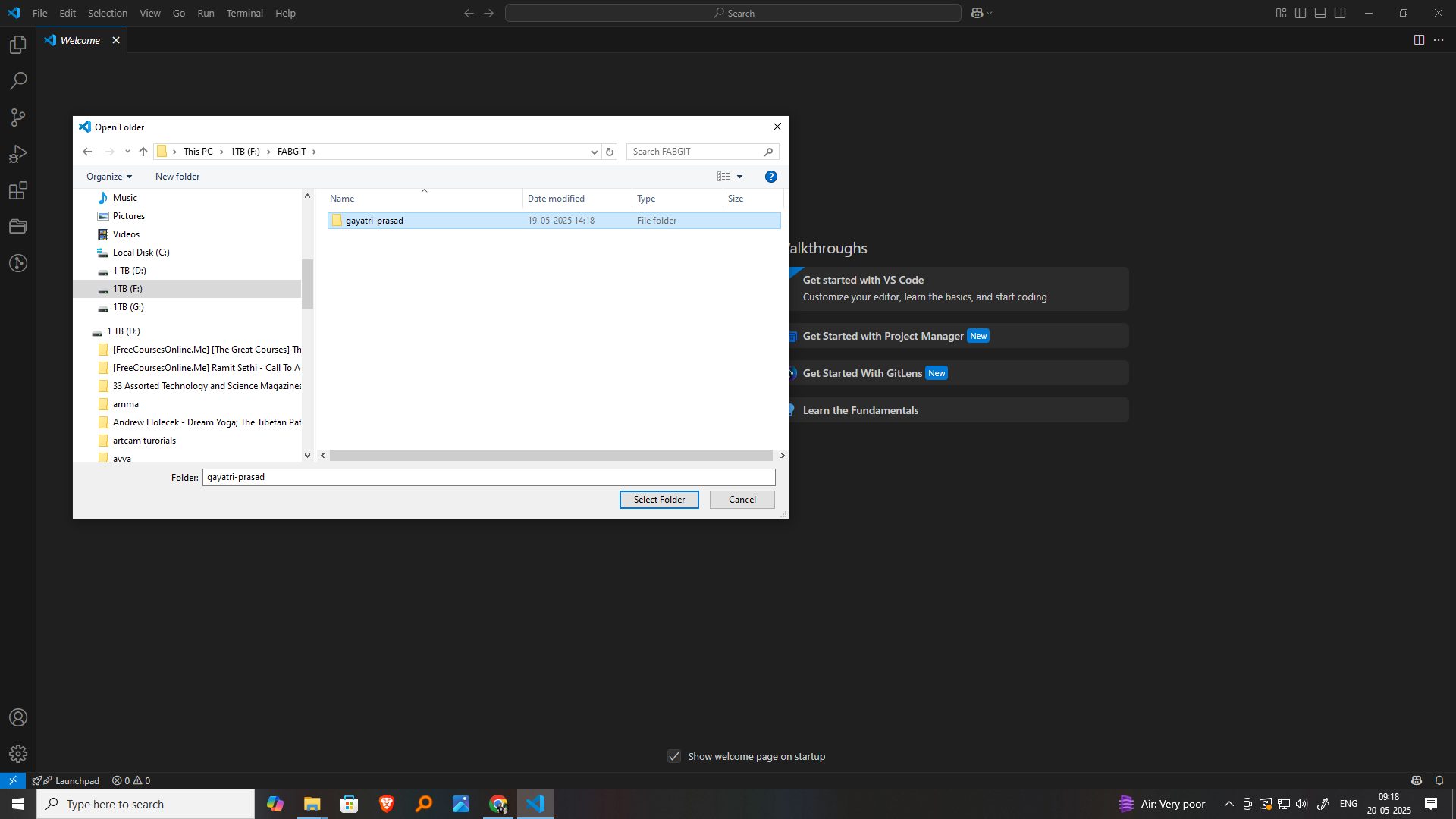
Task: Toggle panel visibility in title bar
Action: click(1320, 13)
